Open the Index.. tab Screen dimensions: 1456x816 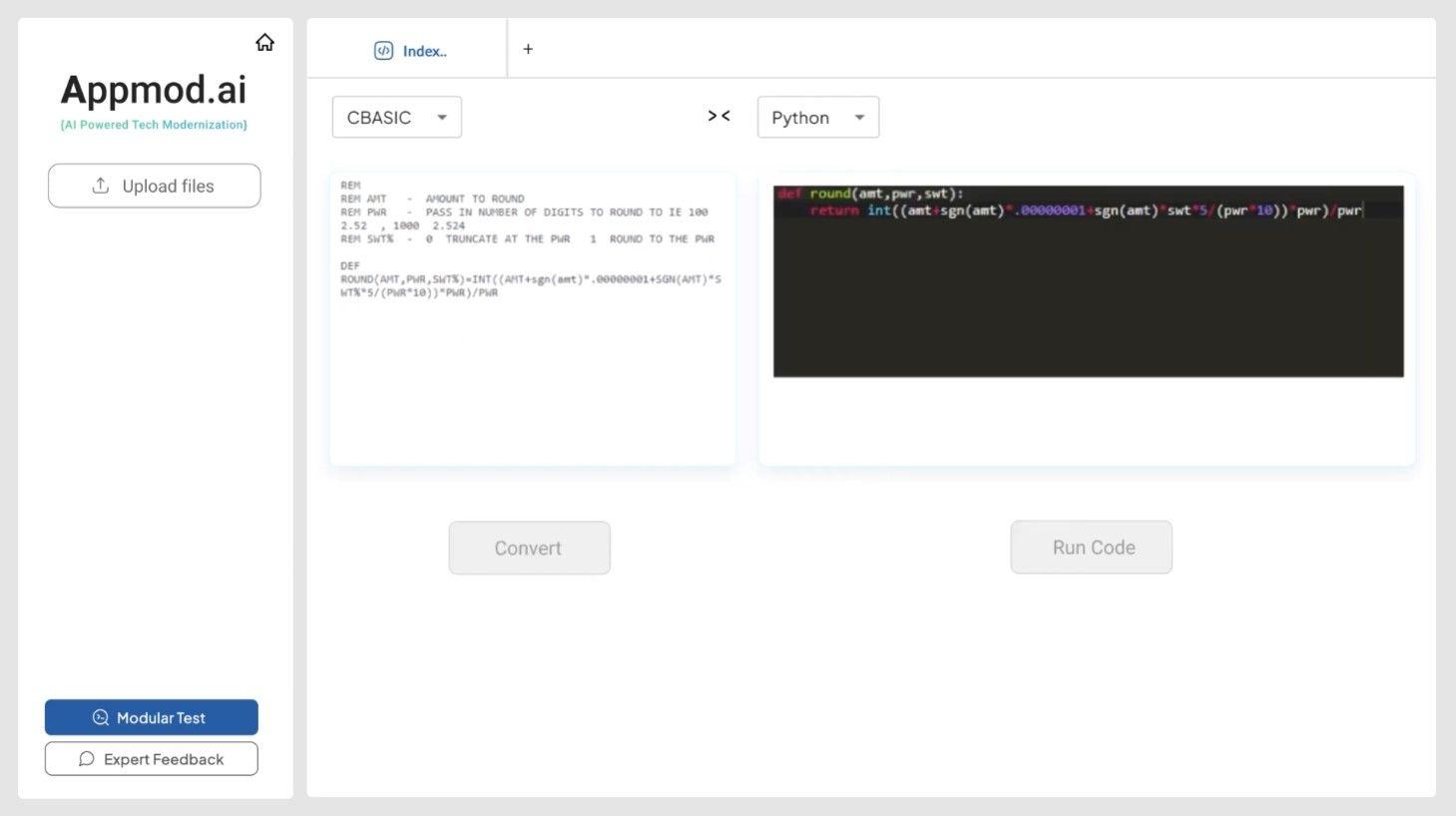point(410,51)
